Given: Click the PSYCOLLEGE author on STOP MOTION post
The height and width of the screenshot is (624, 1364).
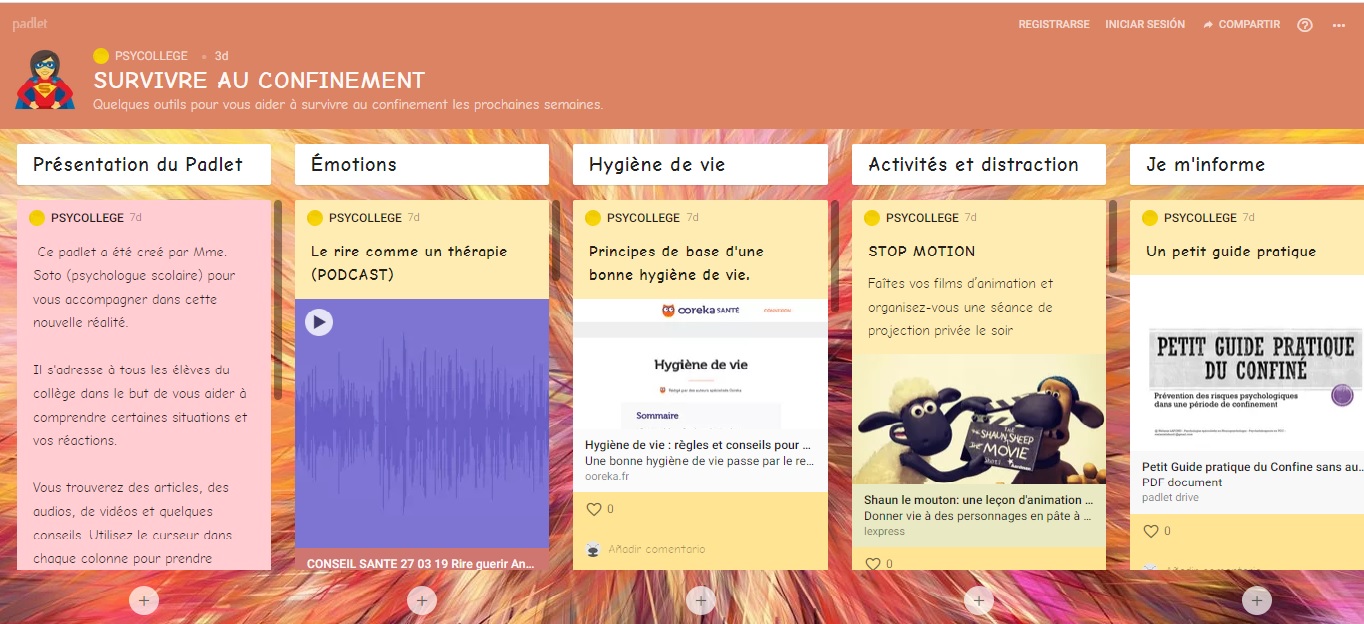Looking at the screenshot, I should coord(922,218).
